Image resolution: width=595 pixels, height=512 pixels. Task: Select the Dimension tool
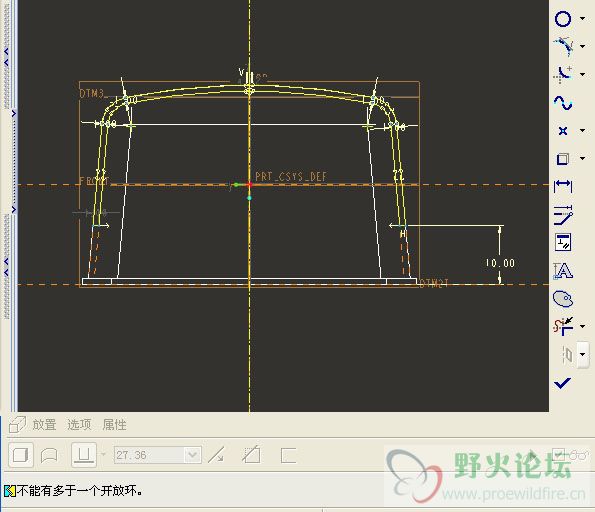[563, 186]
